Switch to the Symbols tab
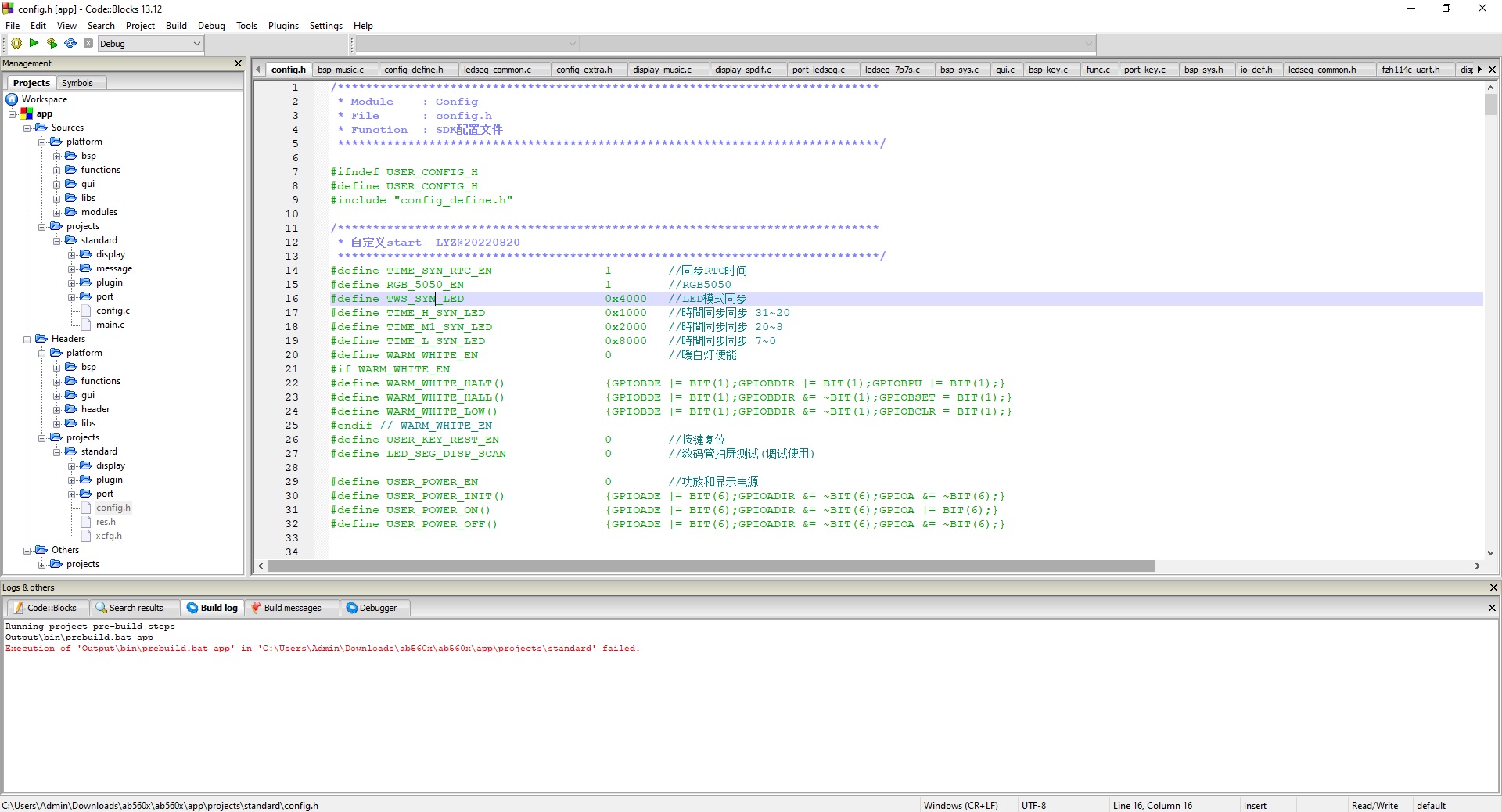The image size is (1502, 812). (77, 83)
